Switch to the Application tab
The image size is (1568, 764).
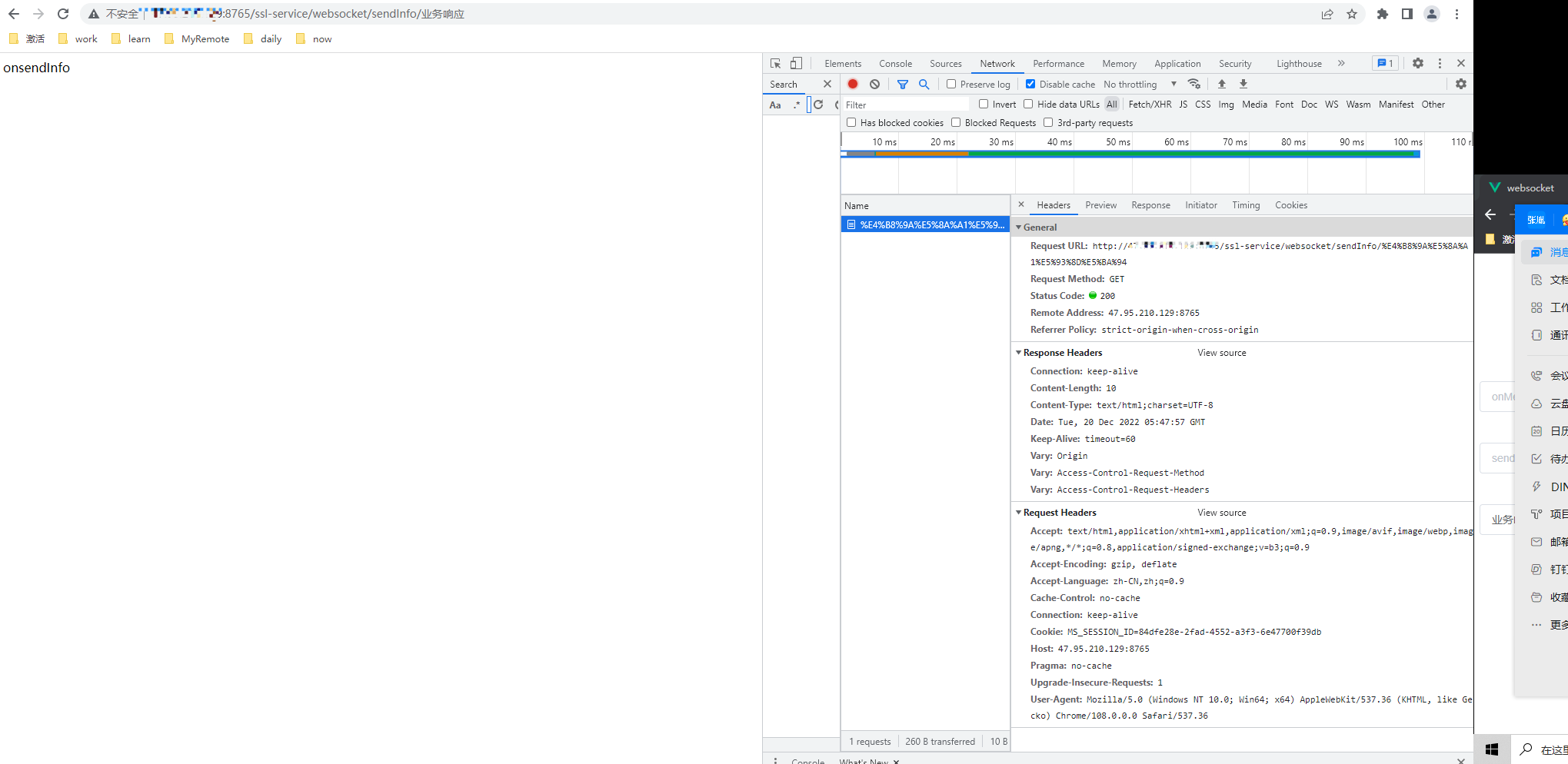click(x=1177, y=64)
